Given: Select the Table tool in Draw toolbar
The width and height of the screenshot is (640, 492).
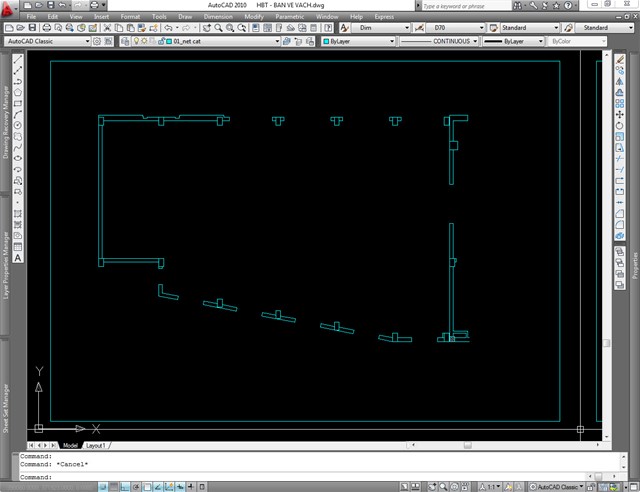Looking at the screenshot, I should pyautogui.click(x=18, y=247).
